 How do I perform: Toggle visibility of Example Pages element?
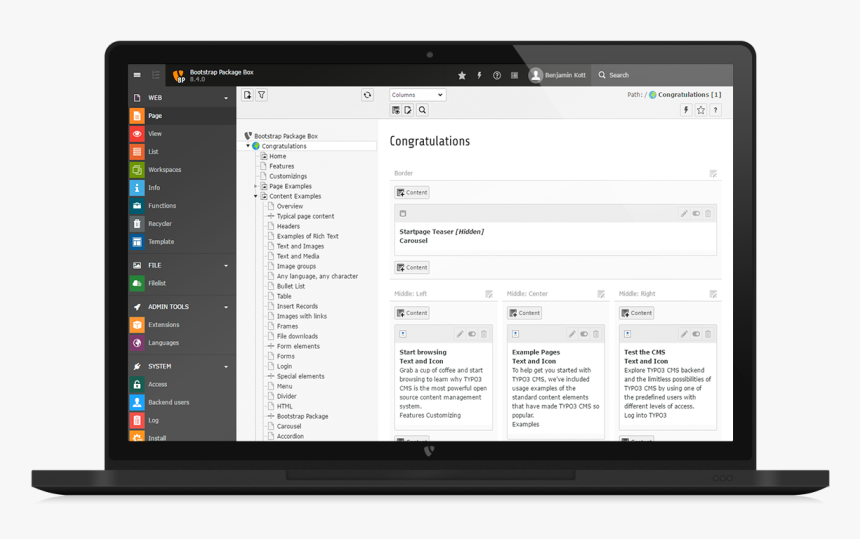coord(584,334)
